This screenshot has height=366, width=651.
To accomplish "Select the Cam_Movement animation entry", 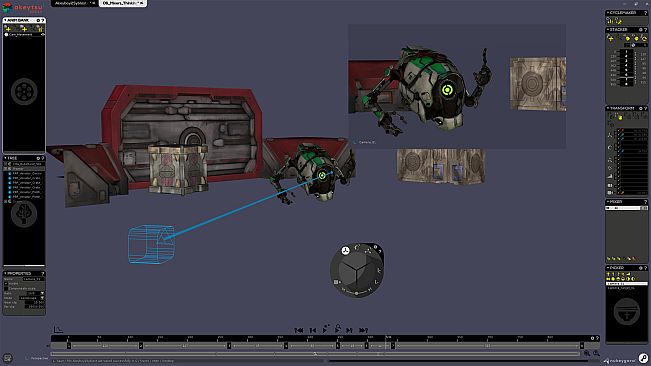I will pos(24,34).
